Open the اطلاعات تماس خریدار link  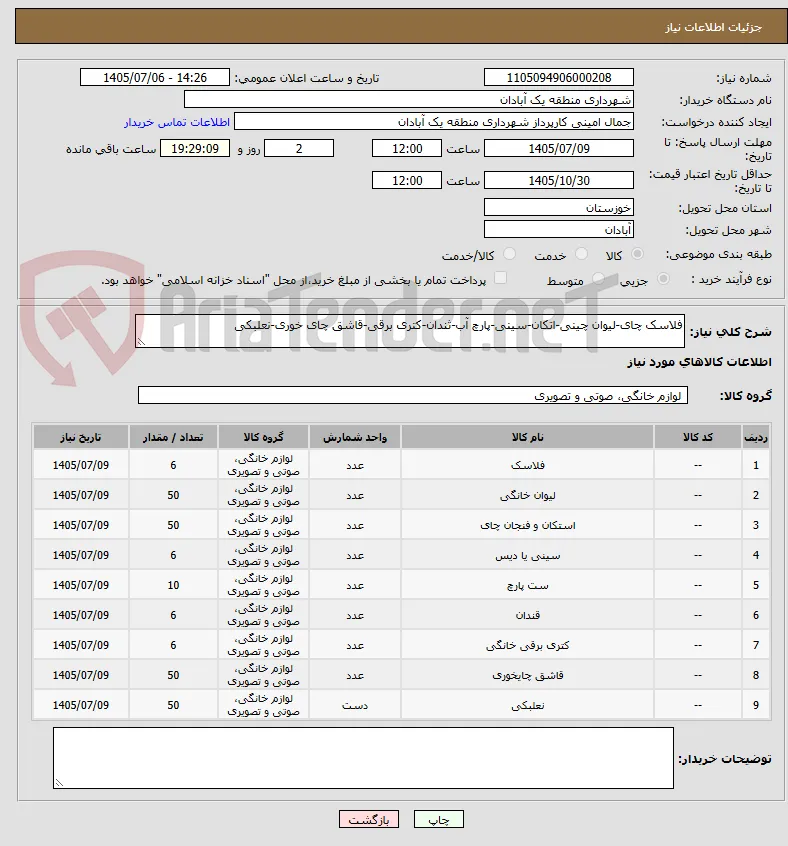(x=177, y=122)
